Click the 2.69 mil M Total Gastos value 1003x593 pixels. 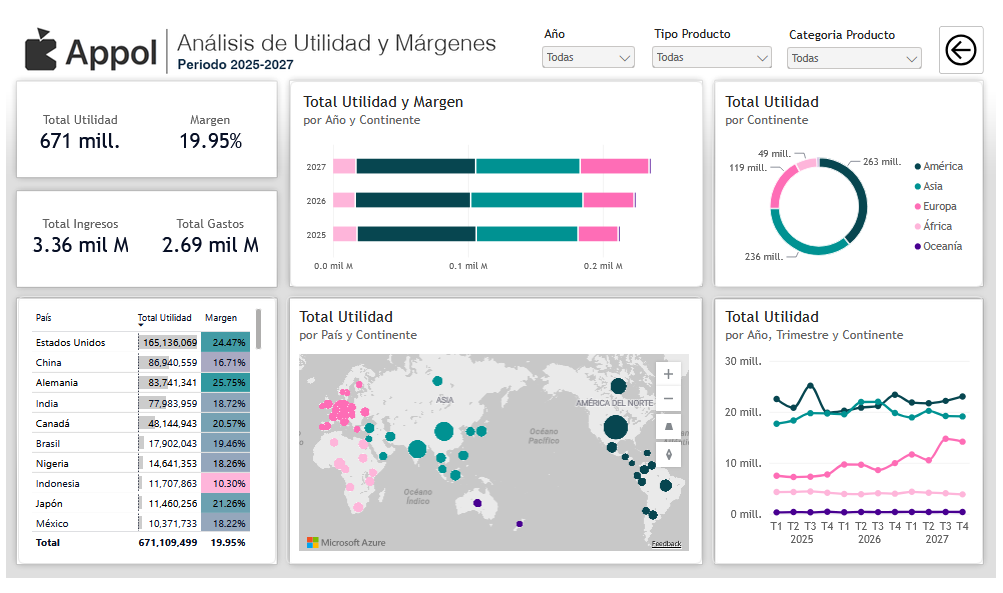coord(210,245)
